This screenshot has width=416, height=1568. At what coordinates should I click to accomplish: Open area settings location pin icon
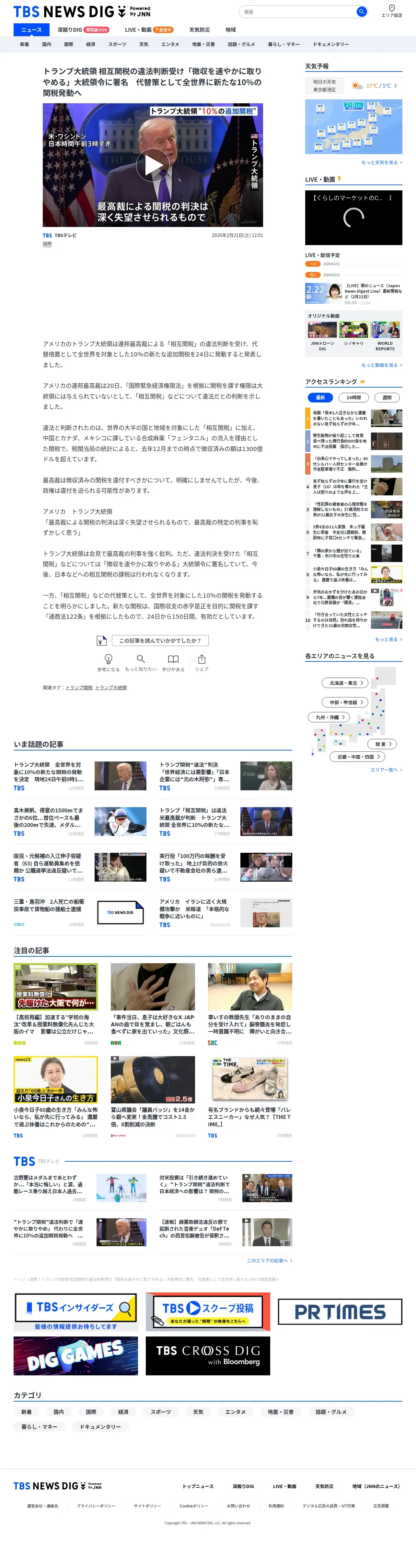coord(392,8)
